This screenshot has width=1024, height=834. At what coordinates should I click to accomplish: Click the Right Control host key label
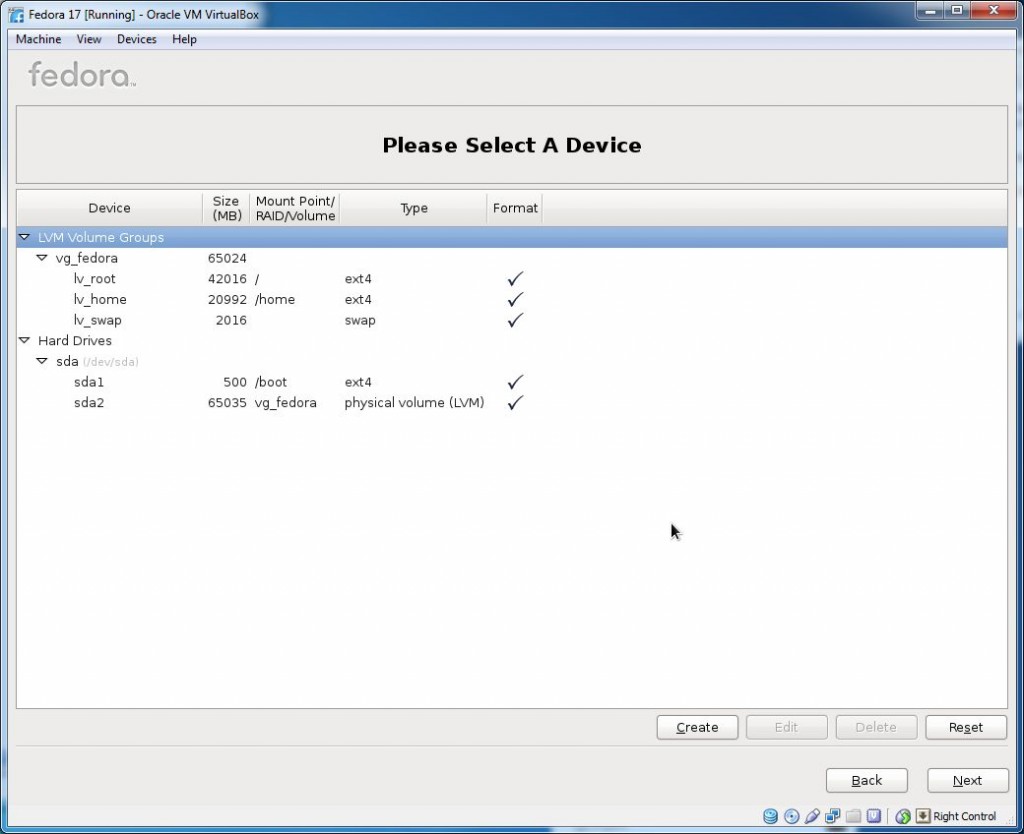click(965, 816)
